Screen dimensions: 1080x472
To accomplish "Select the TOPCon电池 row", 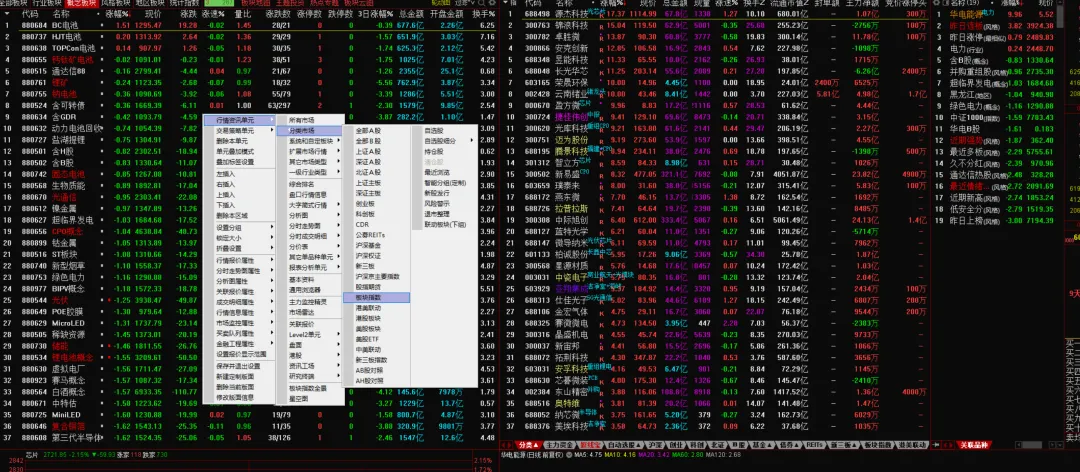I will (248, 48).
